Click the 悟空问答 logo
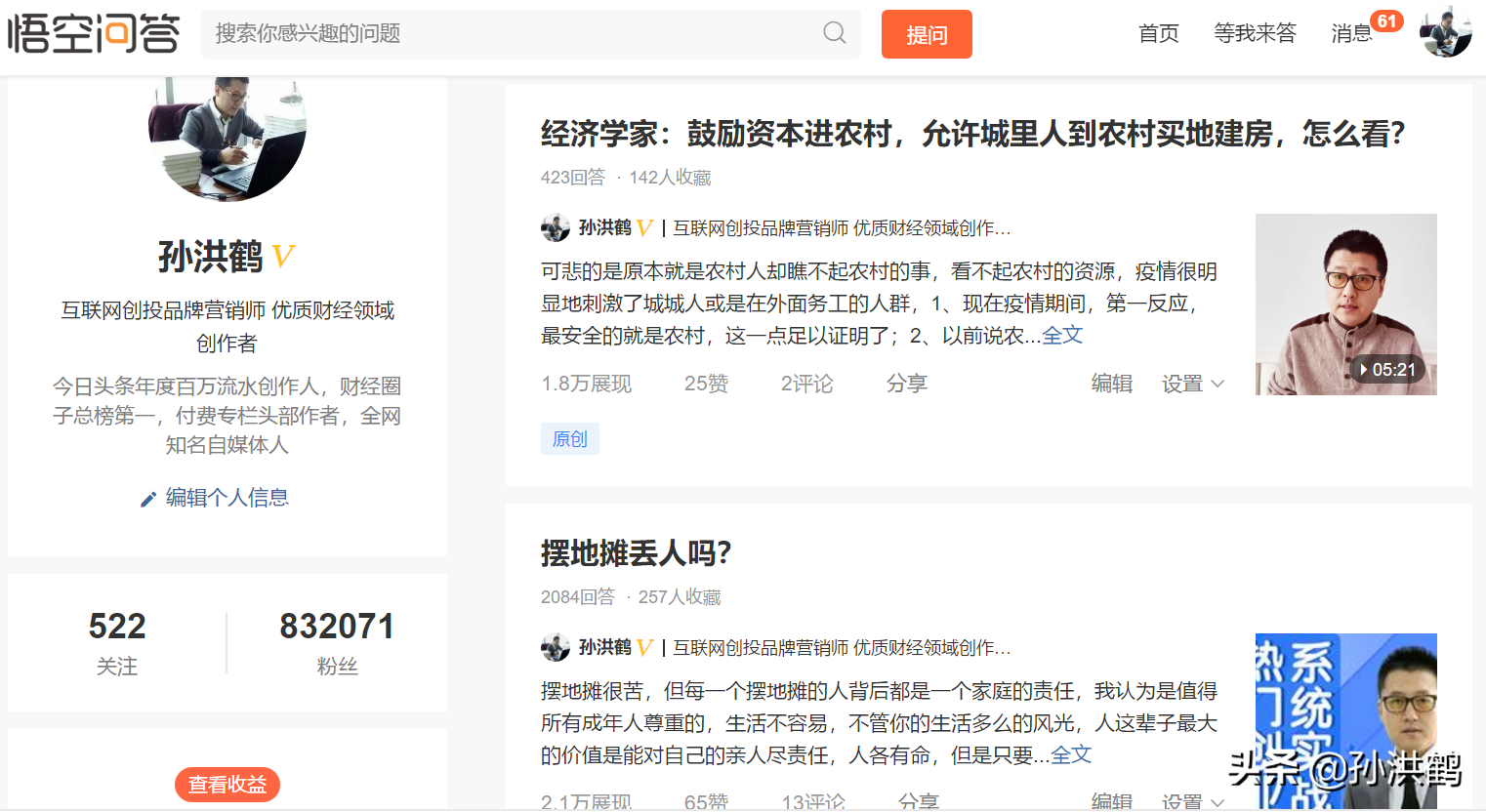The height and width of the screenshot is (812, 1486). pyautogui.click(x=93, y=32)
